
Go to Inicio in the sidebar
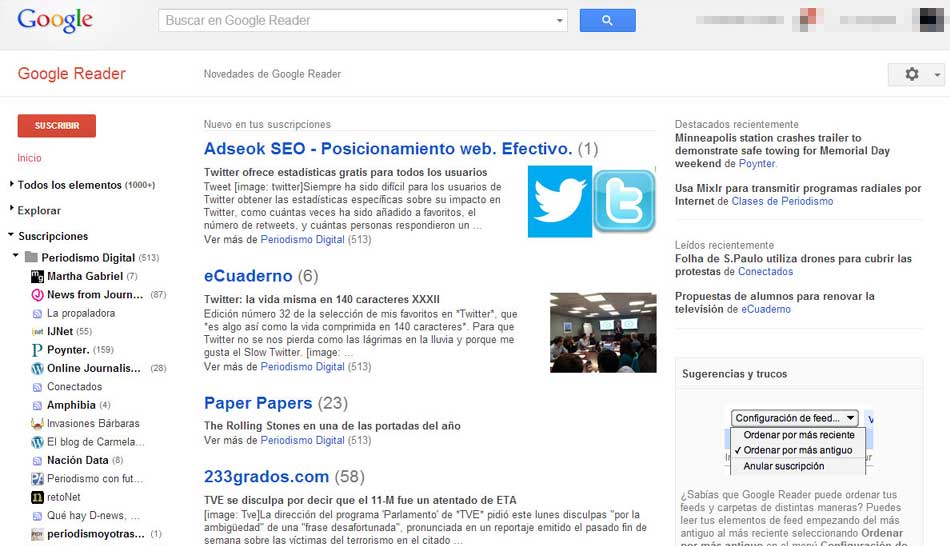pyautogui.click(x=29, y=158)
